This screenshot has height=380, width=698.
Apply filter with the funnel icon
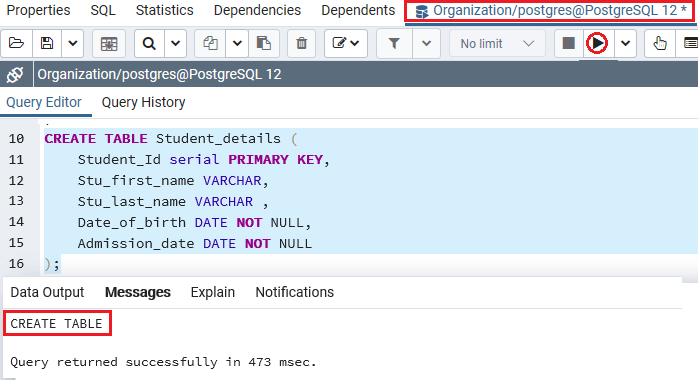point(394,44)
